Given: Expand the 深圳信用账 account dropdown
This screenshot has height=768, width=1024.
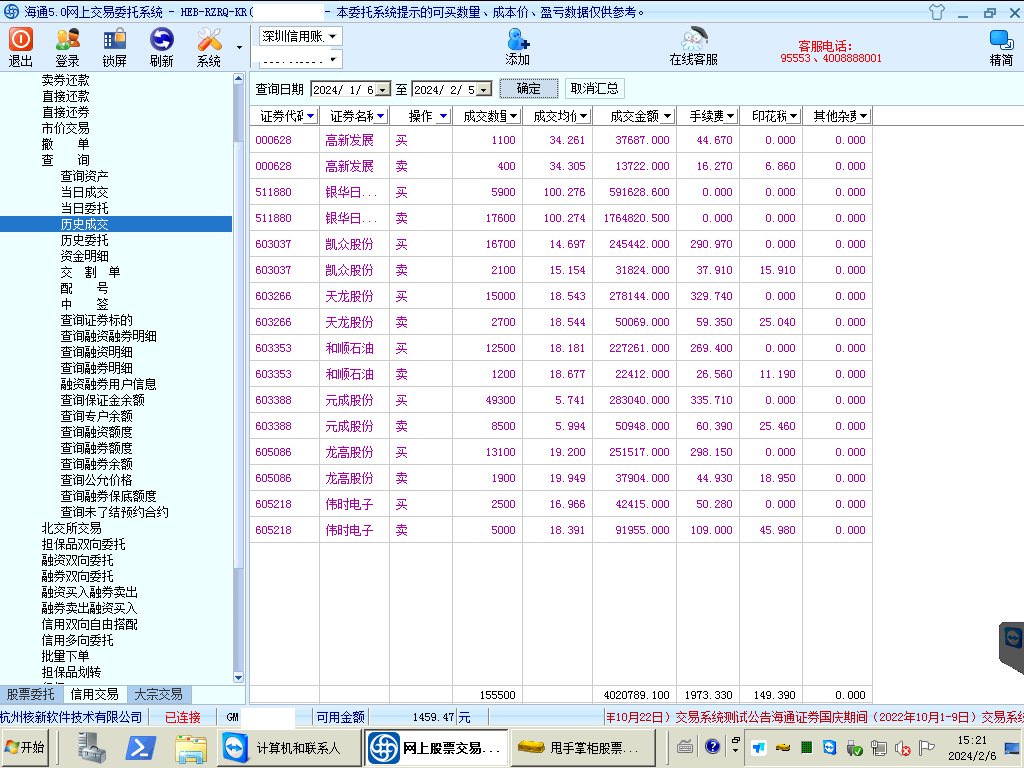Looking at the screenshot, I should pos(333,36).
